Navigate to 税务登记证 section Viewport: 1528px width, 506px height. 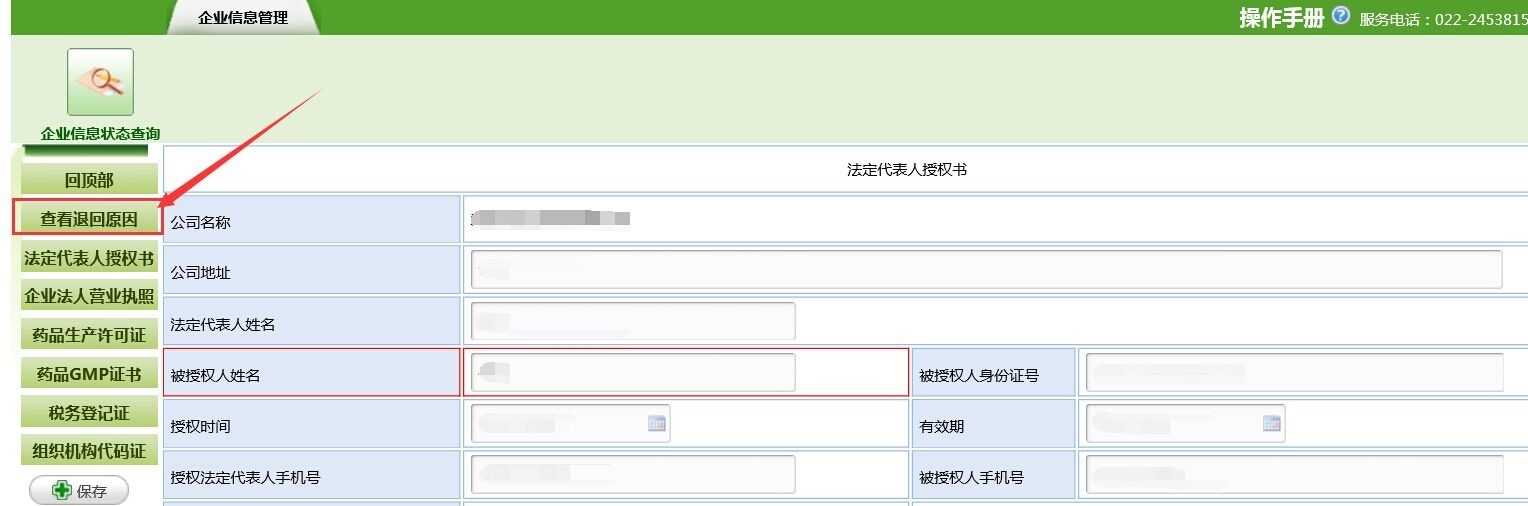click(89, 413)
